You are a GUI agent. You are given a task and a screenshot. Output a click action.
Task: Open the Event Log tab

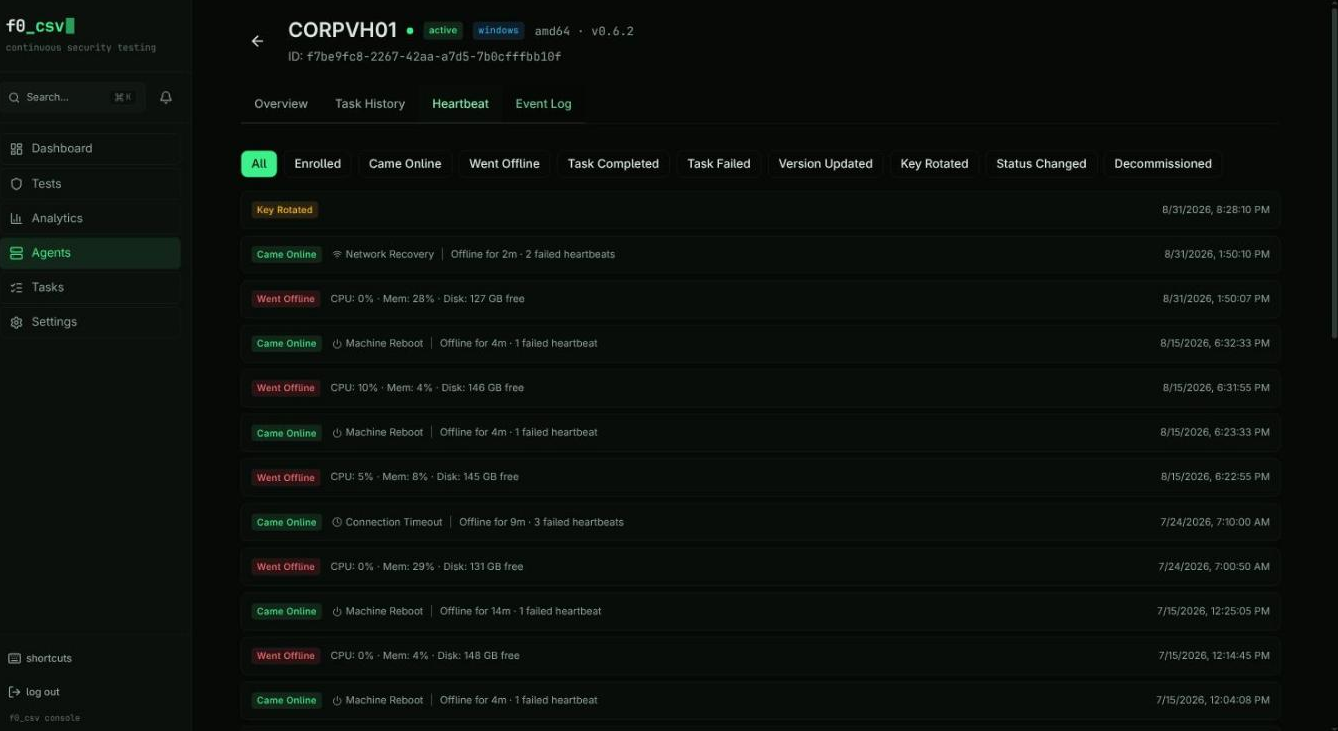543,104
